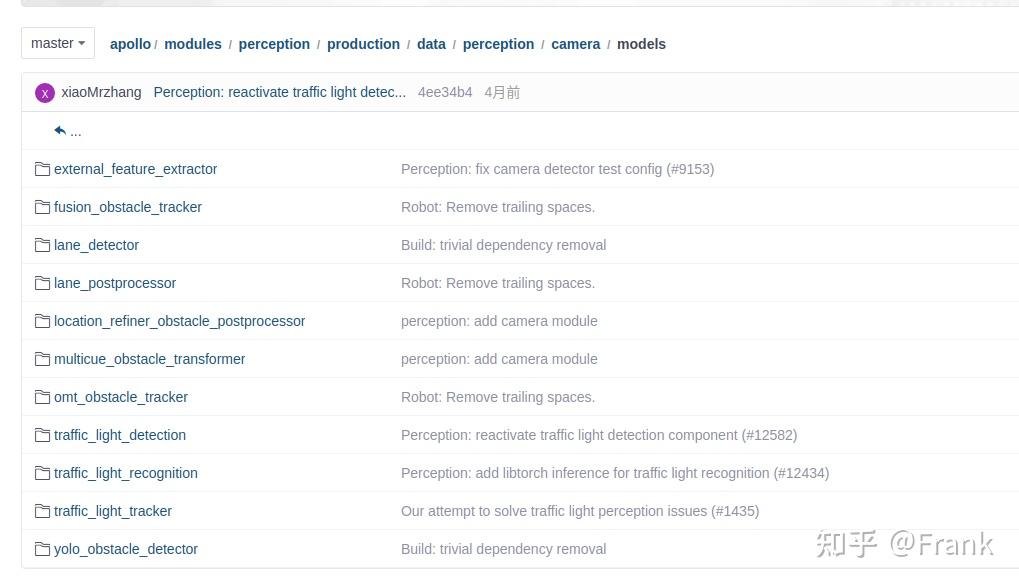The height and width of the screenshot is (585, 1019).
Task: Click folder icon beside yolo_obstacle_detector
Action: 42,549
